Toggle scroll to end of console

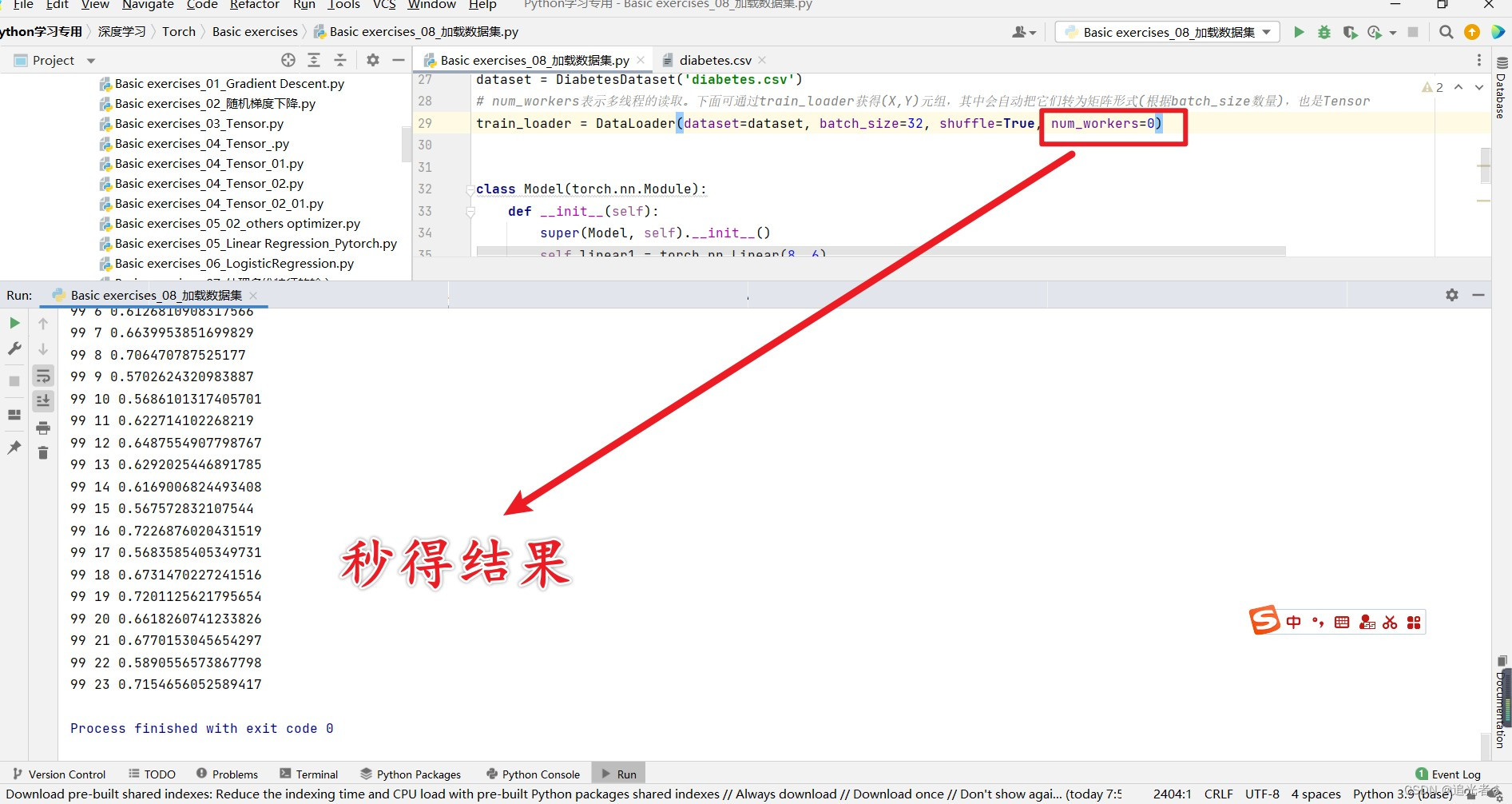click(x=43, y=401)
